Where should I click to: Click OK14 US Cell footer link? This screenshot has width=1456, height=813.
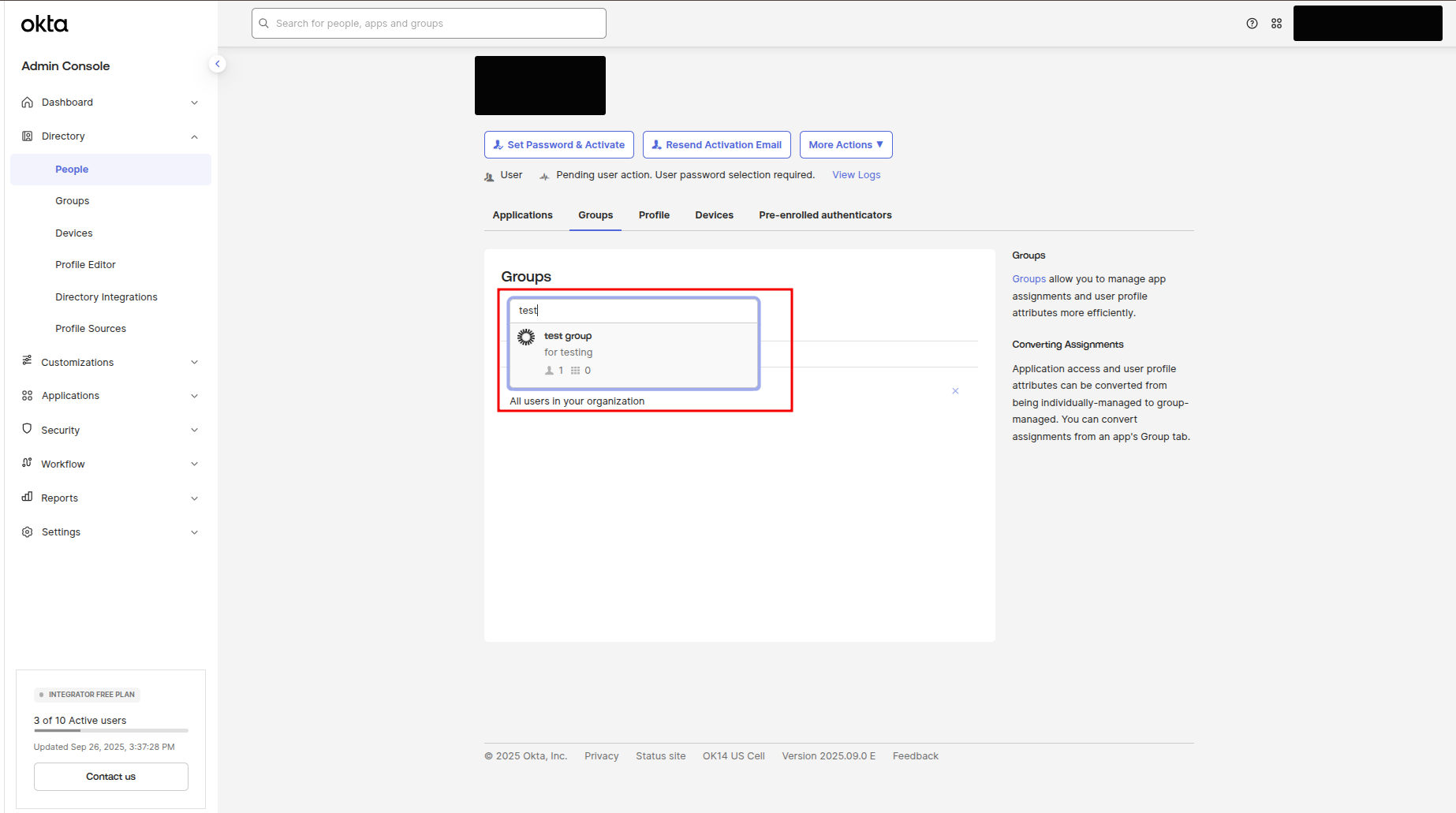(x=734, y=756)
